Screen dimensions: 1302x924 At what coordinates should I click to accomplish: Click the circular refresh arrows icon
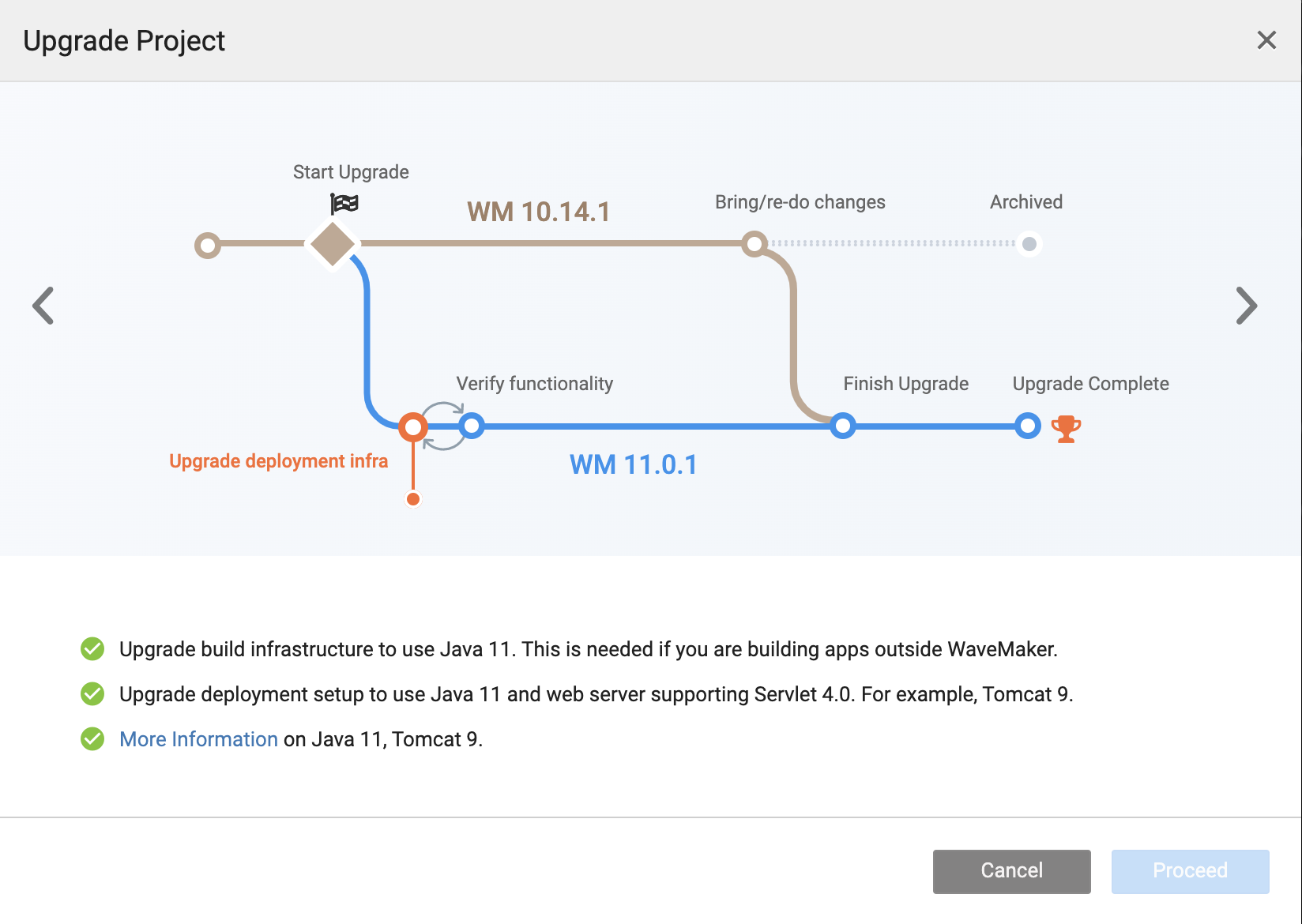click(x=442, y=426)
